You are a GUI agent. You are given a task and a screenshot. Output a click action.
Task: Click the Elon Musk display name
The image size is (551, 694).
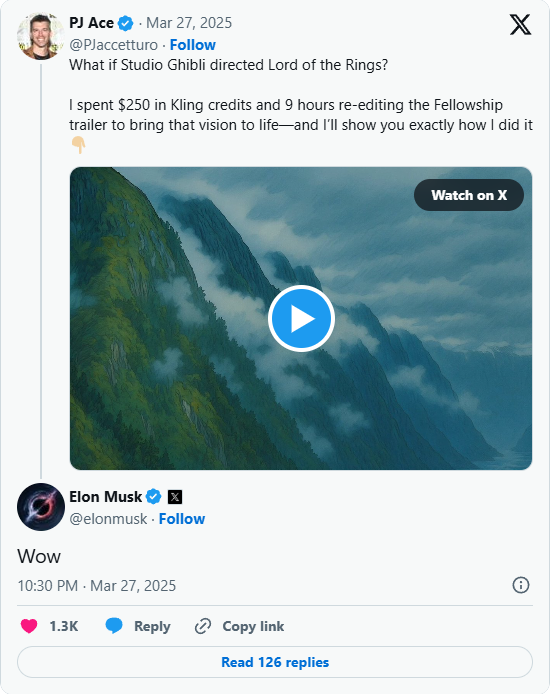(105, 497)
